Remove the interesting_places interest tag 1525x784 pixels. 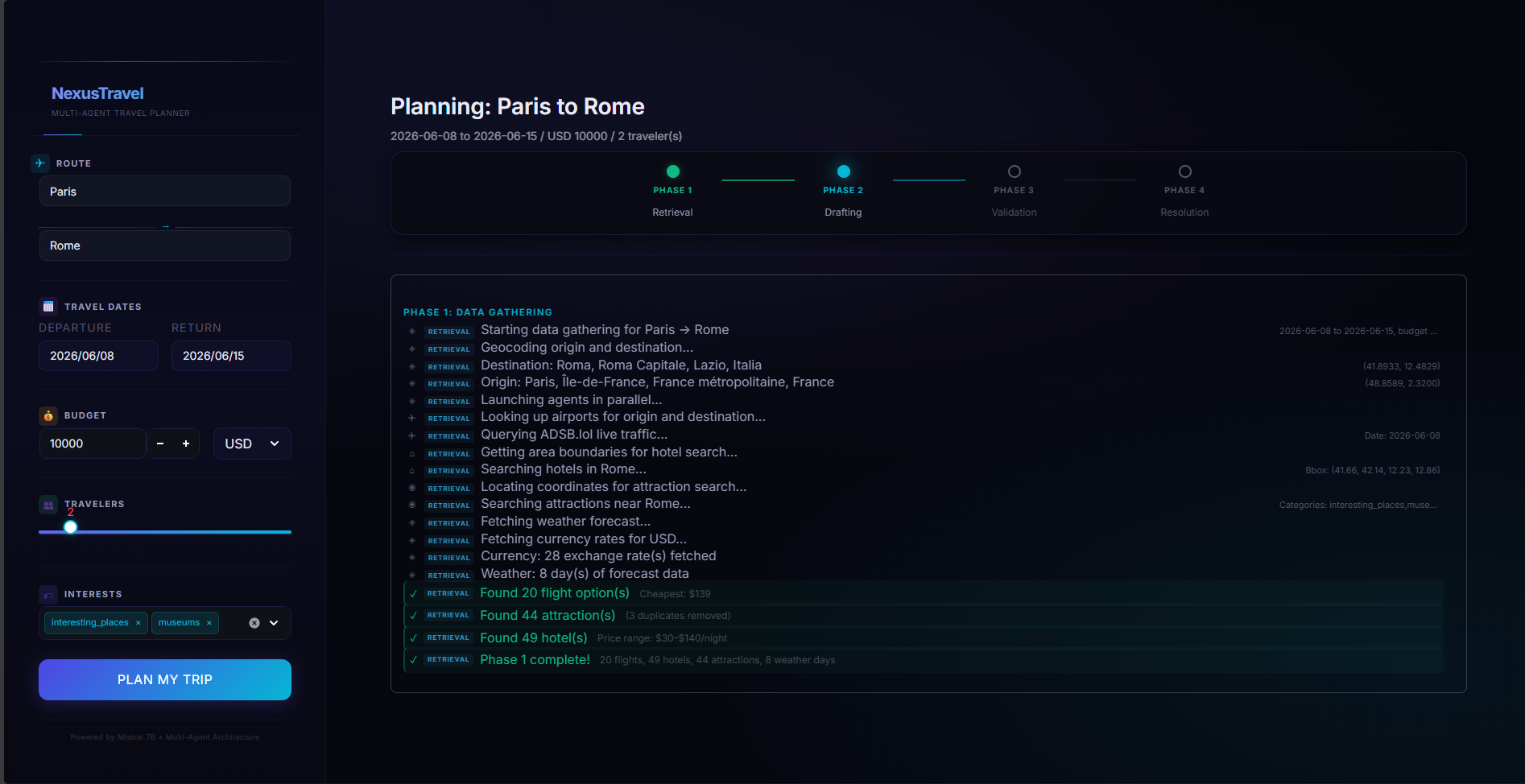pyautogui.click(x=138, y=622)
